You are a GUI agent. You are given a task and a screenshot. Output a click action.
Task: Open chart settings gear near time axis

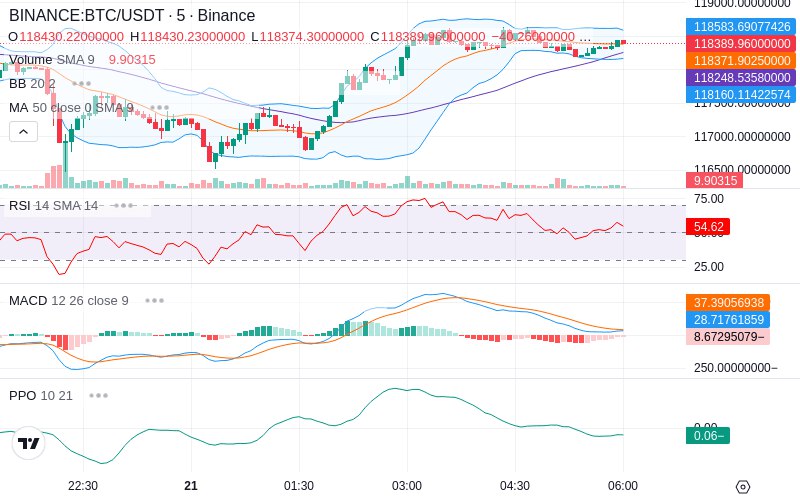(x=743, y=487)
